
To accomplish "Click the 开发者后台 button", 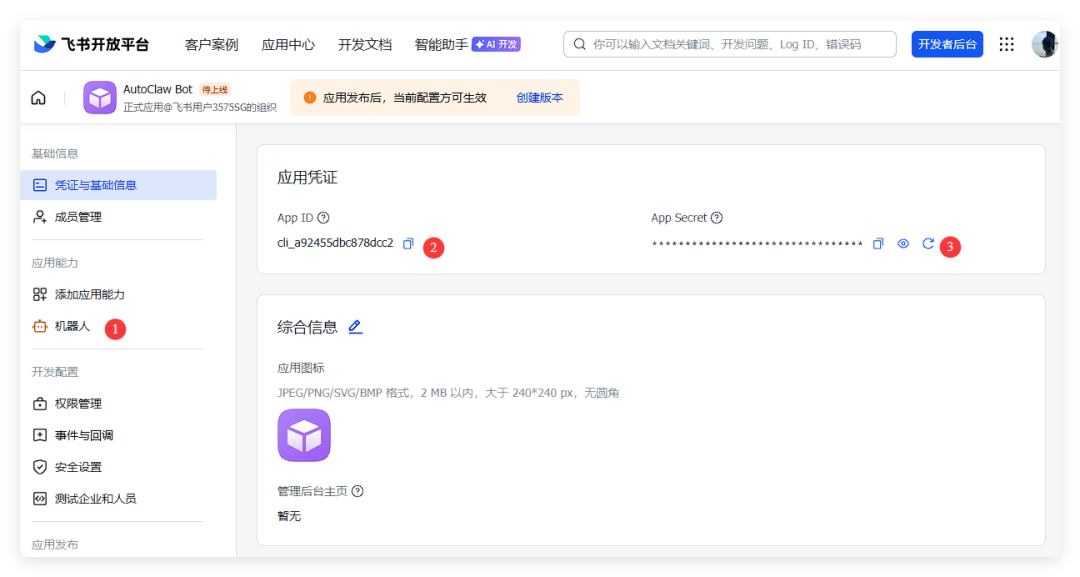I will coord(947,44).
